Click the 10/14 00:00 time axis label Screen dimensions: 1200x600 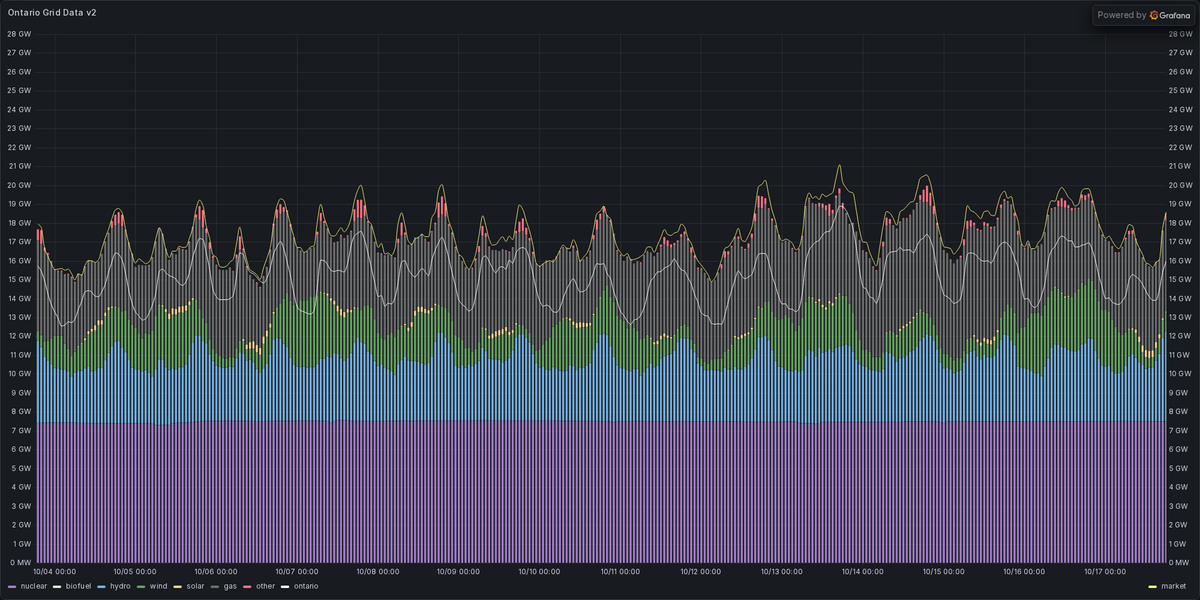coord(864,573)
